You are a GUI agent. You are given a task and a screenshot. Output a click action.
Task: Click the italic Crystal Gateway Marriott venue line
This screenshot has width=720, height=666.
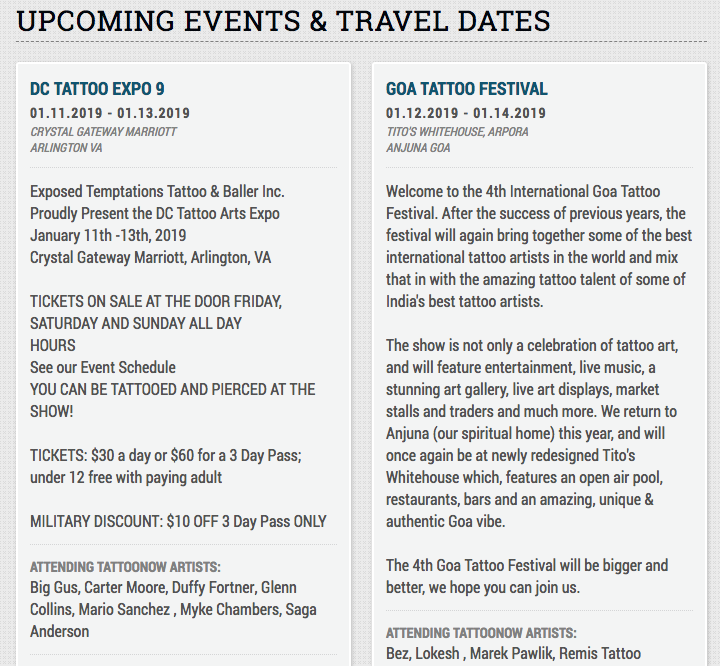pos(103,131)
